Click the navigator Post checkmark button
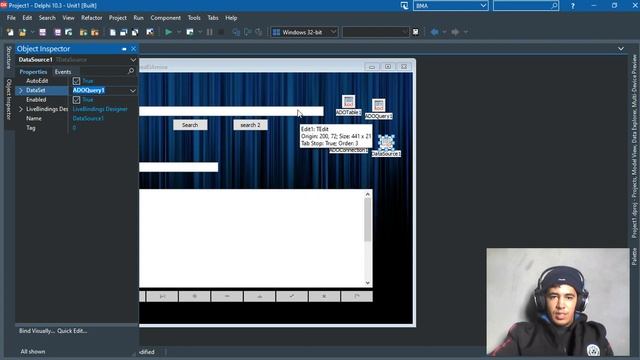640x360 pixels. tap(292, 296)
